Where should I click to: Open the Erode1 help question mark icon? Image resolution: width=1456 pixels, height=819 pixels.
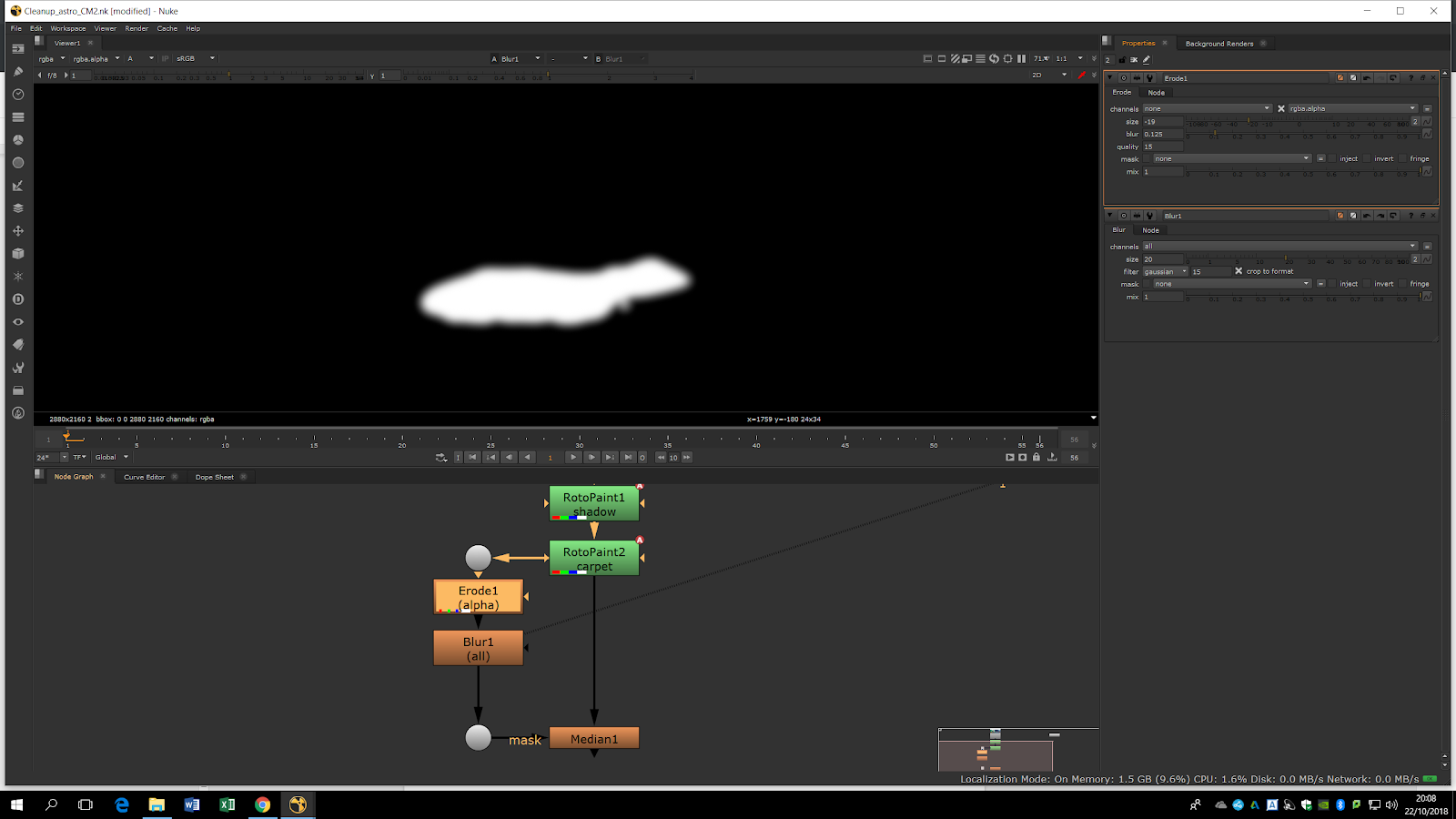(1410, 78)
